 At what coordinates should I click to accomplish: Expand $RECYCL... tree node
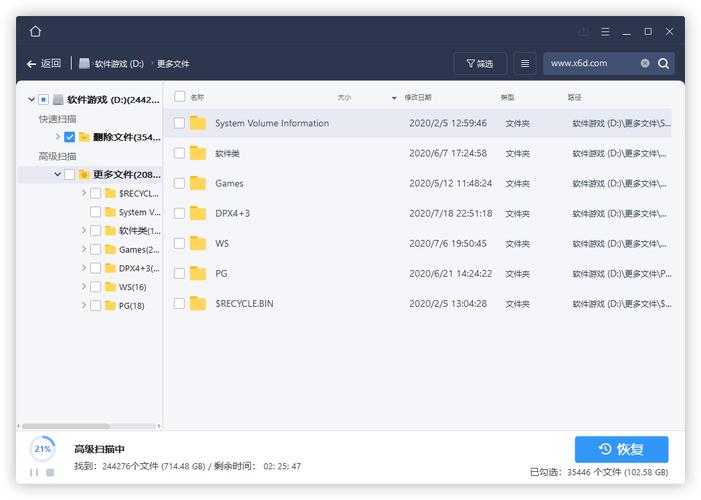[x=84, y=193]
